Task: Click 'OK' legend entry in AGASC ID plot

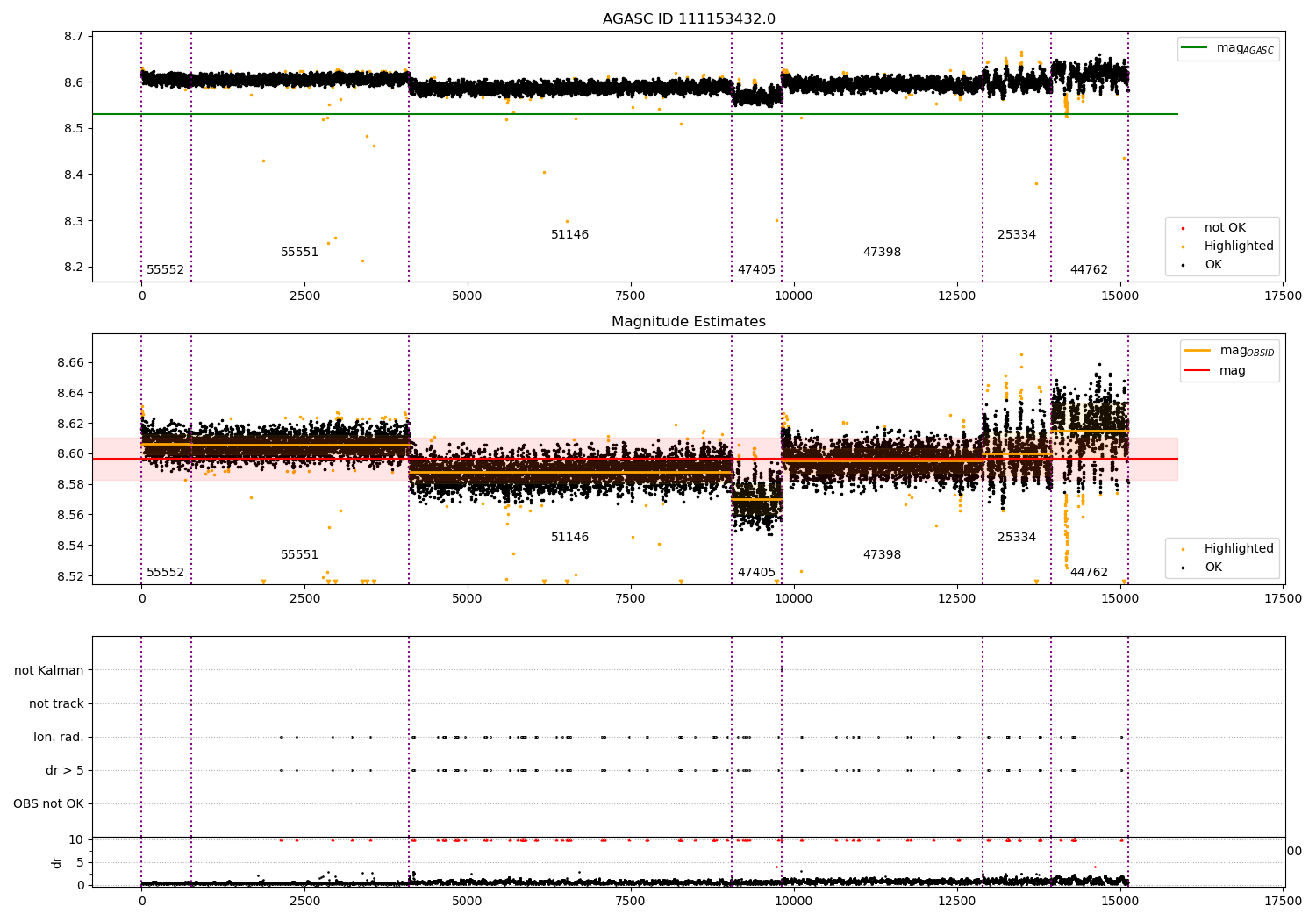Action: [1212, 264]
